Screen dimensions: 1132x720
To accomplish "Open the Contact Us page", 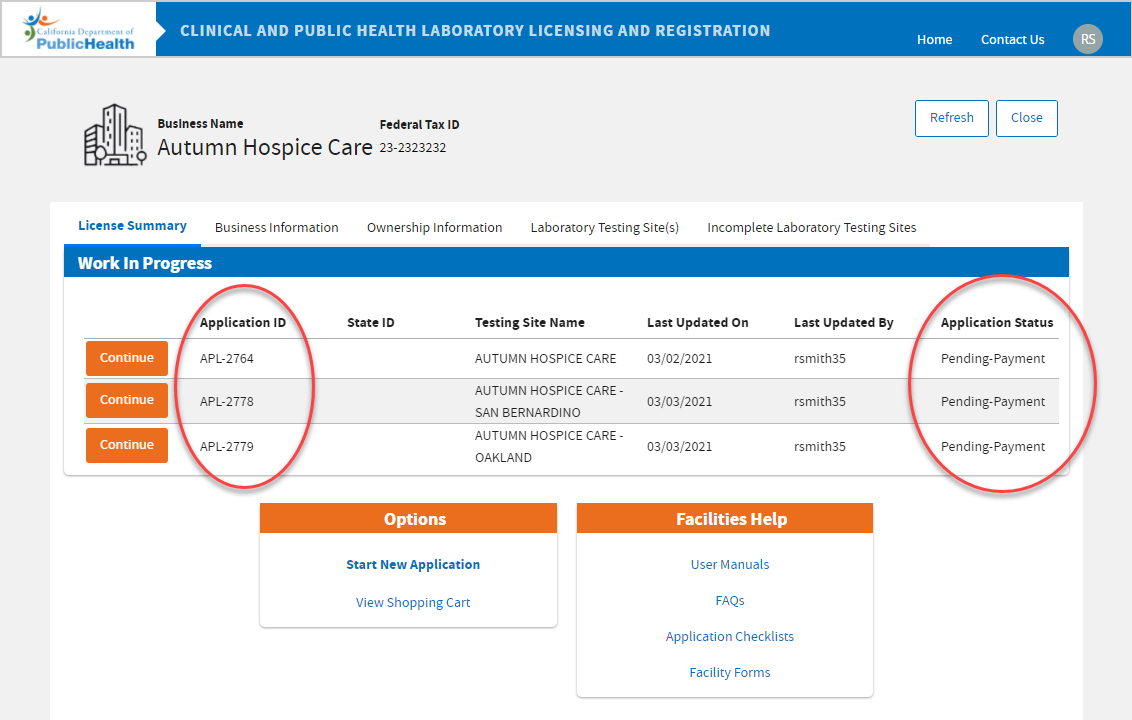I will point(1012,40).
